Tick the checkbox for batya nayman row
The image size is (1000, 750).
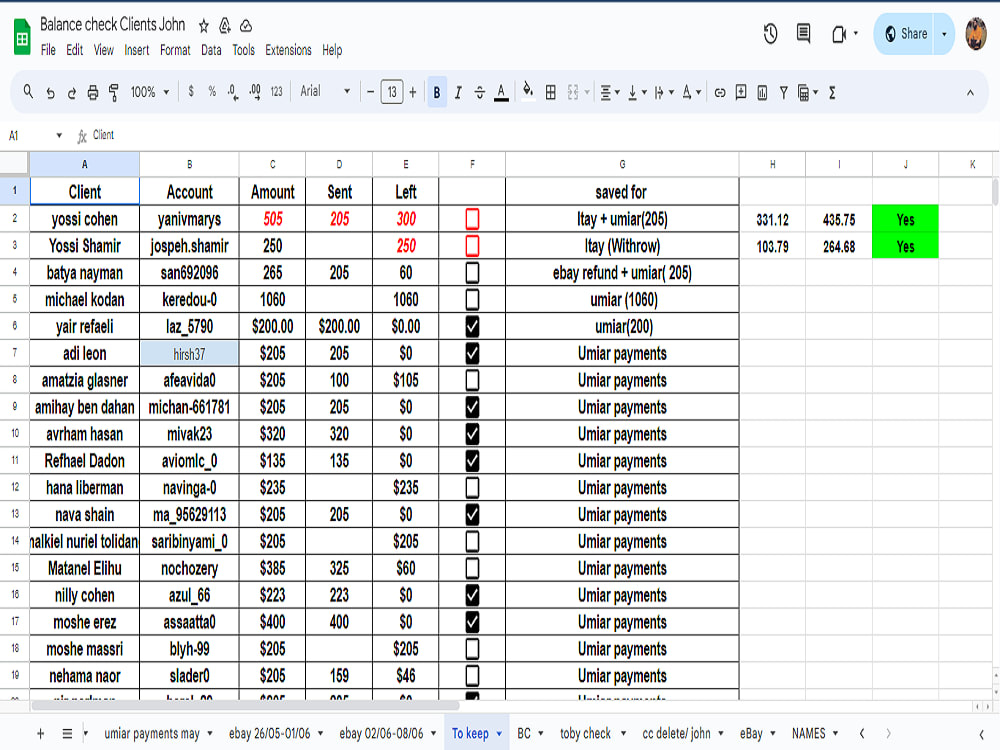coord(472,272)
